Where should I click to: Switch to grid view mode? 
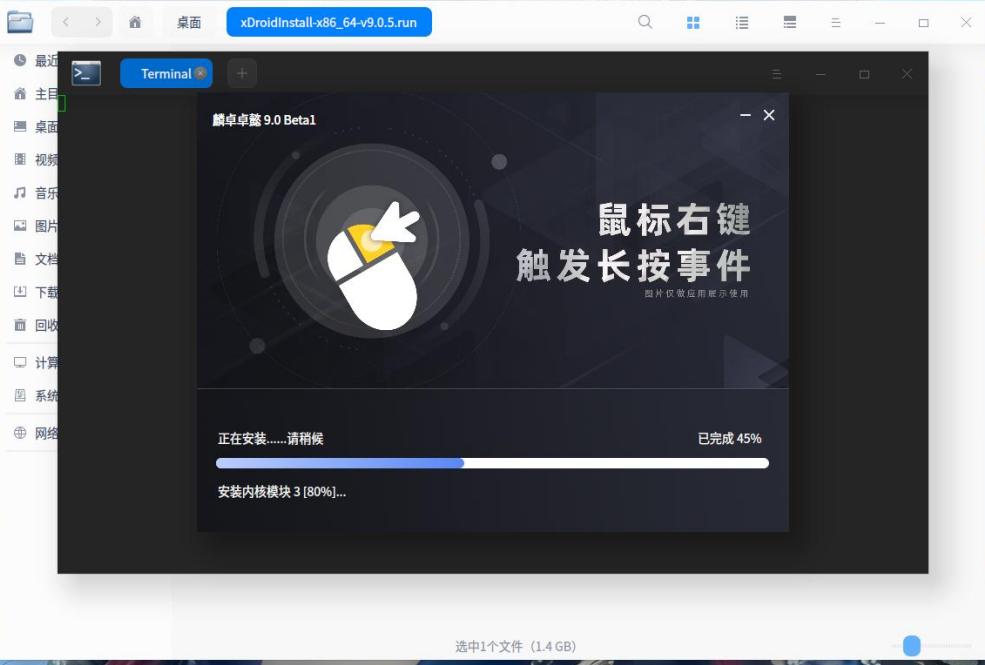(692, 21)
